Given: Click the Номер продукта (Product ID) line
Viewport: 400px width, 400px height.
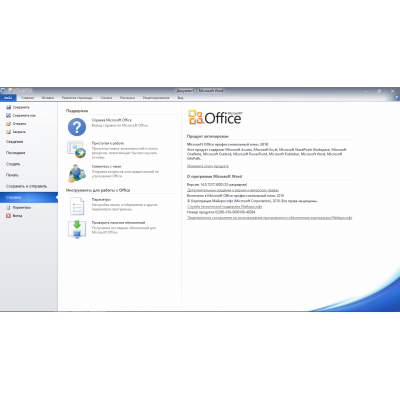Looking at the screenshot, I should pyautogui.click(x=221, y=212).
